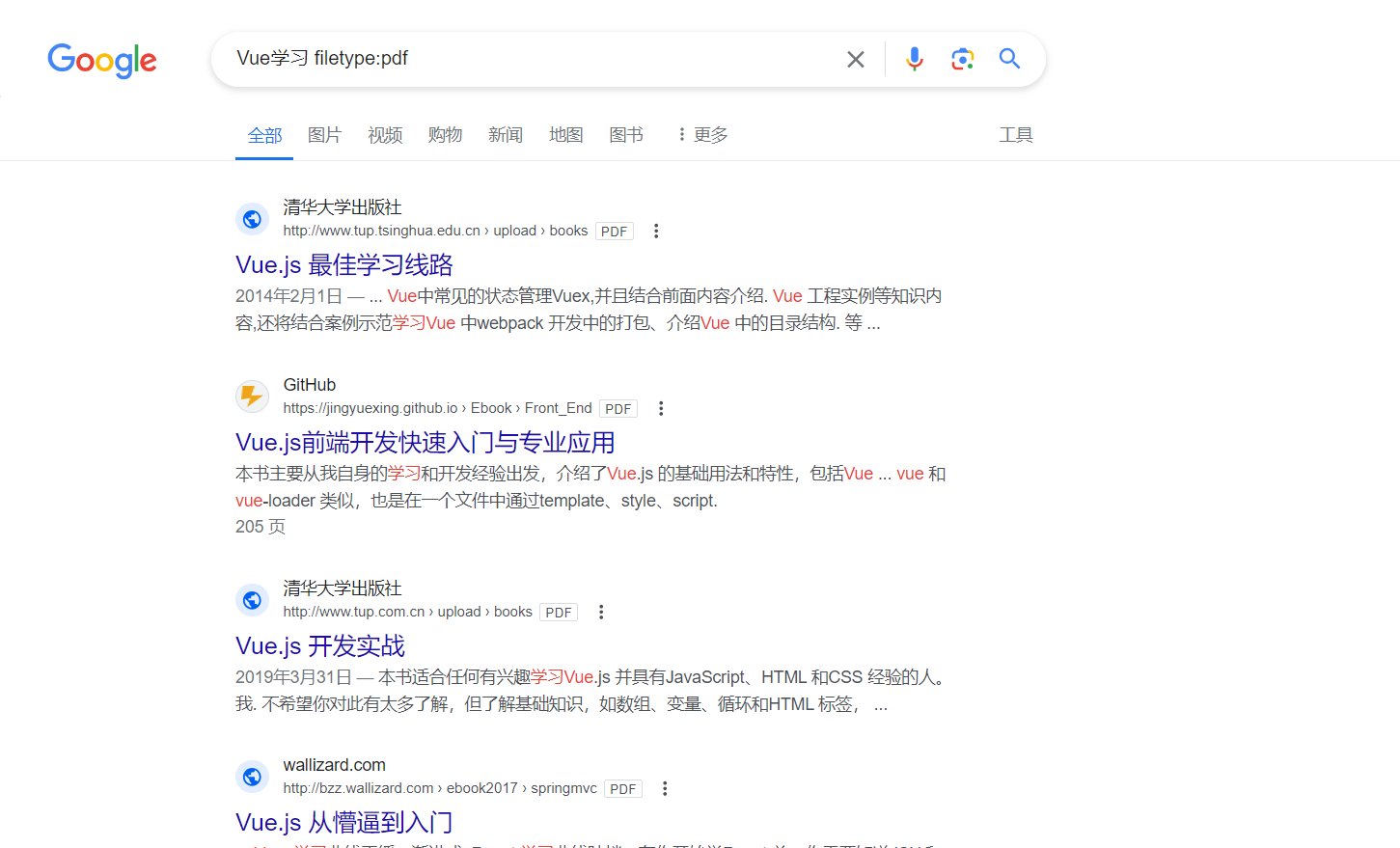Image resolution: width=1400 pixels, height=848 pixels.
Task: Click globe favicon of tup.tsinghua.edu.cn result
Action: pyautogui.click(x=252, y=219)
